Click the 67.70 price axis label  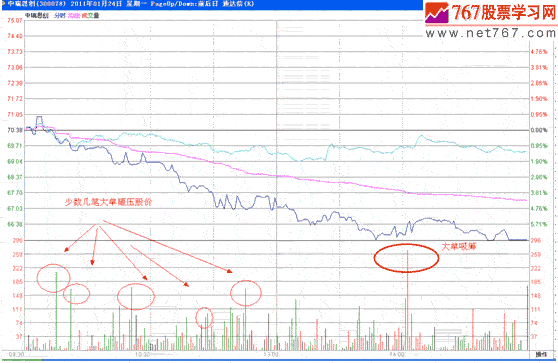[15, 193]
